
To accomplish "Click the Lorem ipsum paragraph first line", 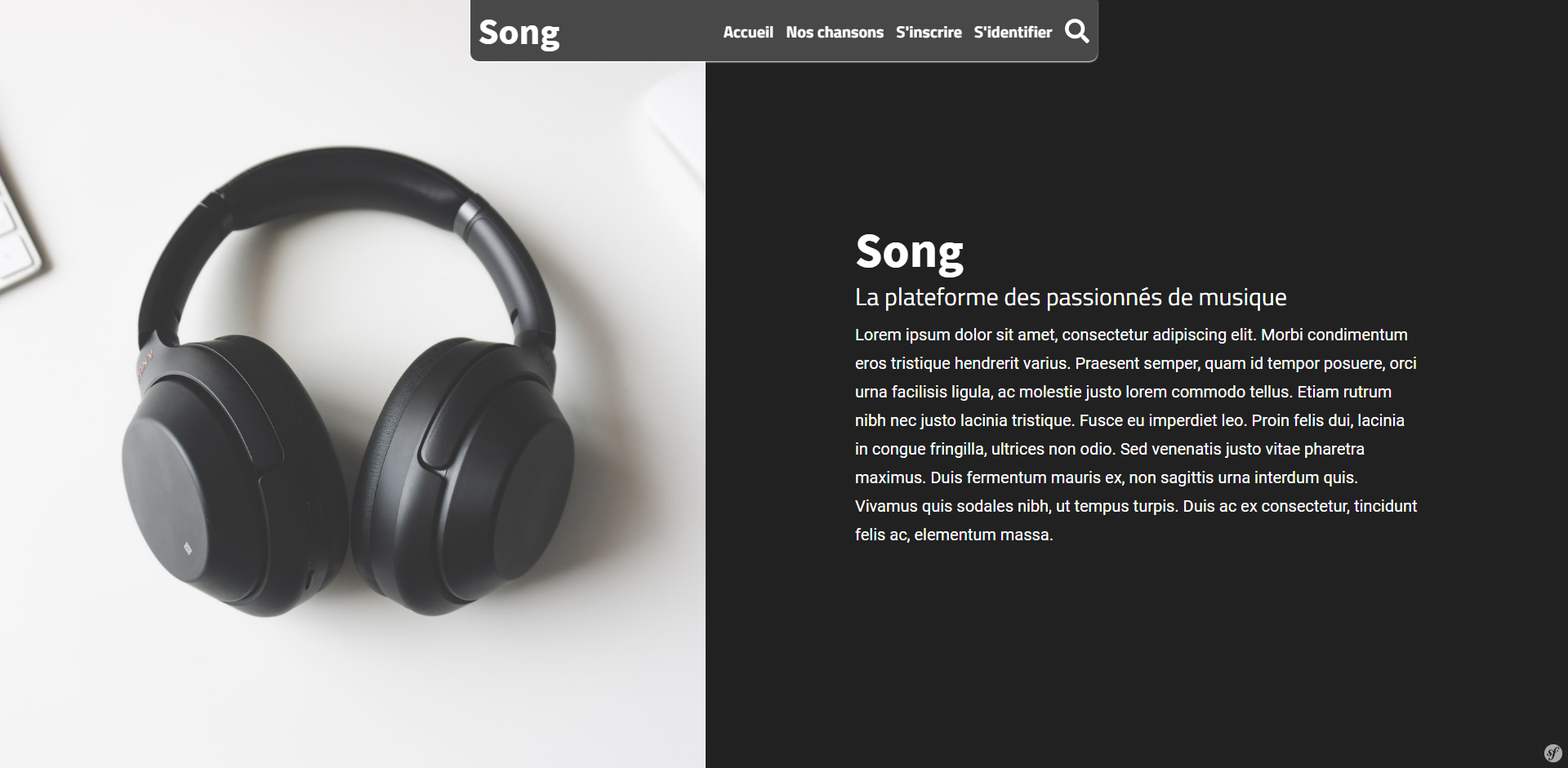I will (1131, 335).
